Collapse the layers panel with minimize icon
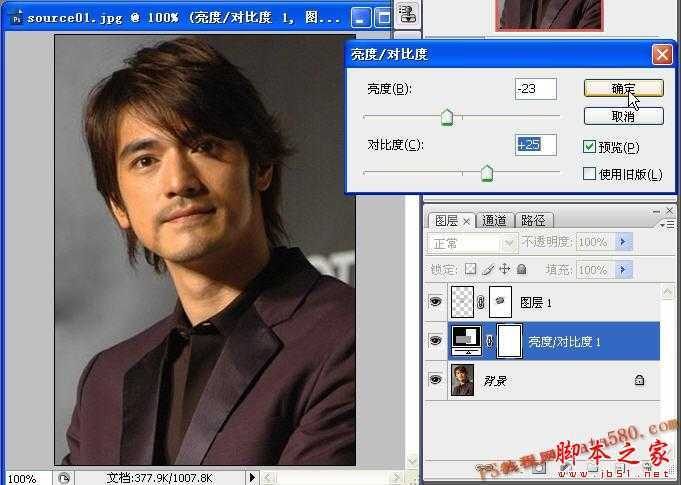Viewport: 681px width, 485px height. pyautogui.click(x=656, y=211)
